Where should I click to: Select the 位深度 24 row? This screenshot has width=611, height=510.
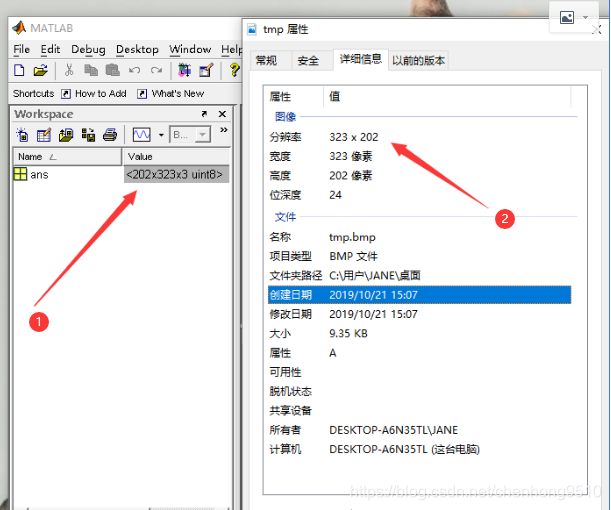[x=420, y=195]
